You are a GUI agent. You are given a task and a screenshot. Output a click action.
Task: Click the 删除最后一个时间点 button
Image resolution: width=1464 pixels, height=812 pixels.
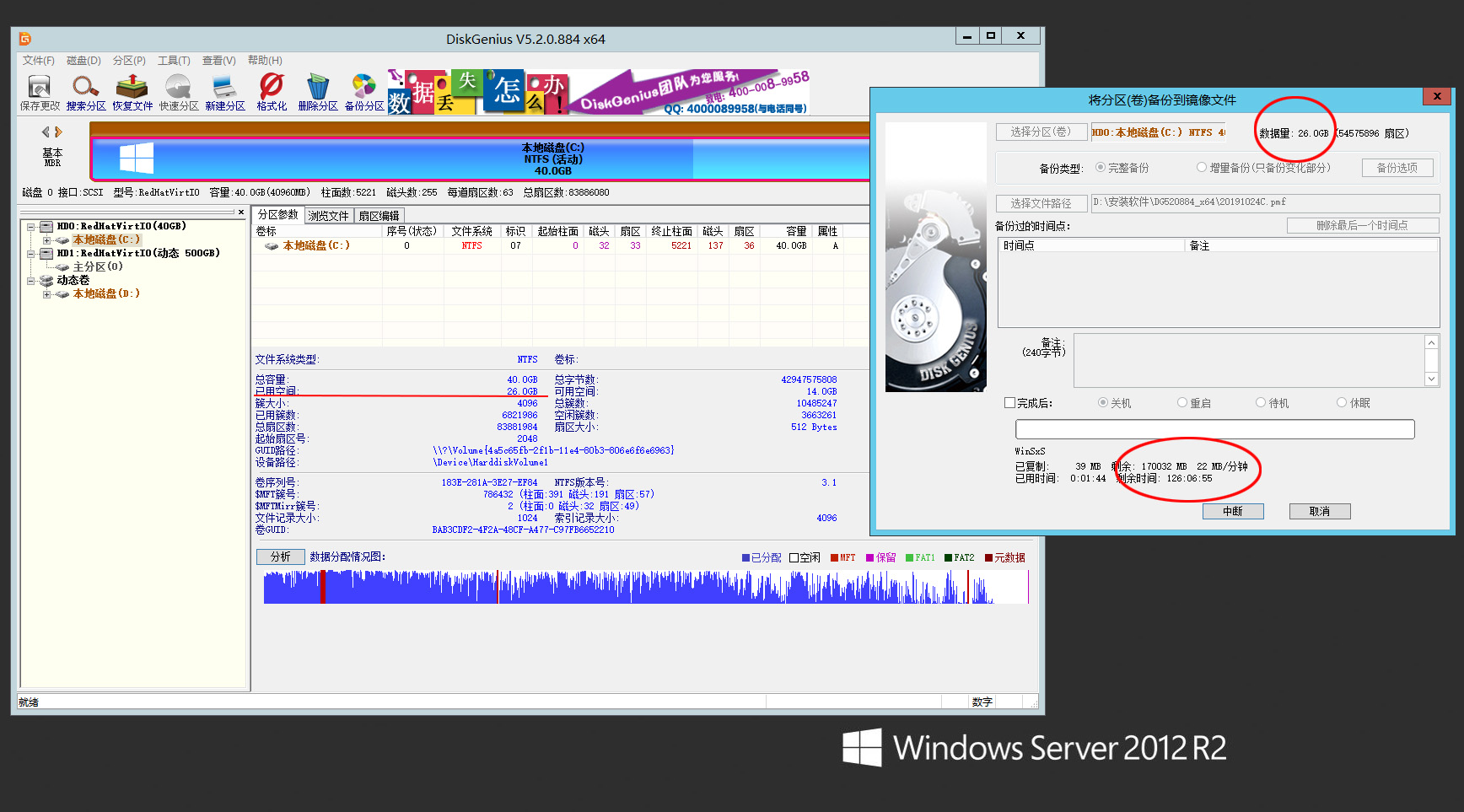coord(1362,226)
